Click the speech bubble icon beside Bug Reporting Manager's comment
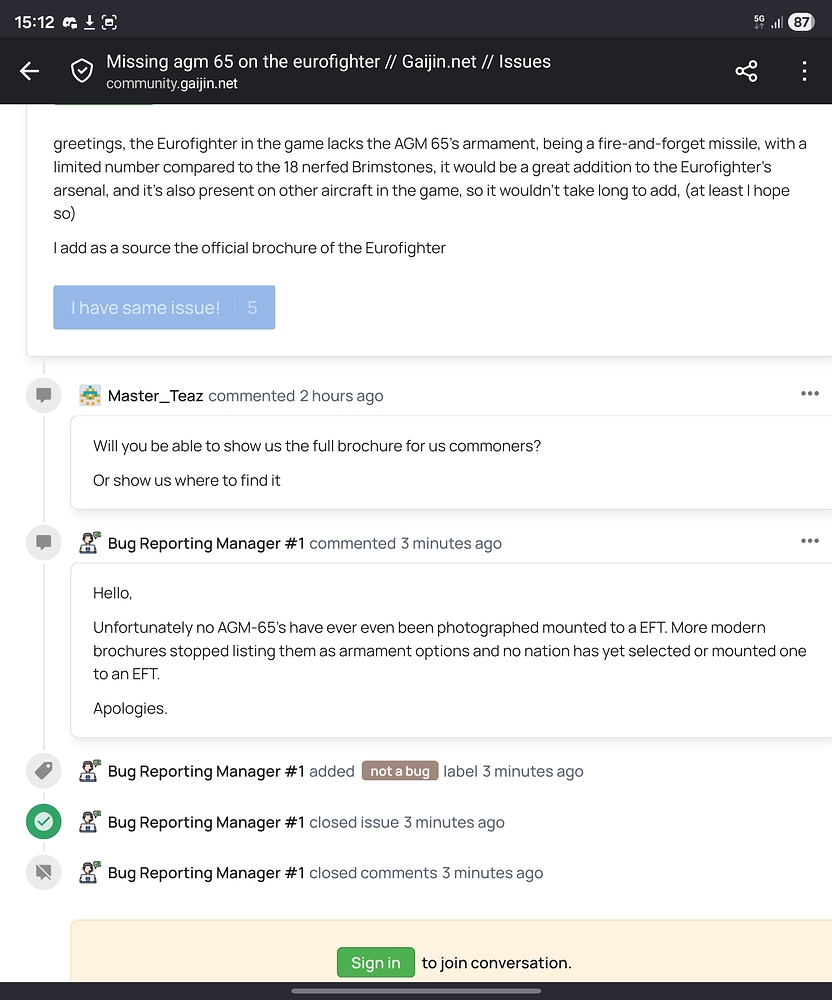The image size is (832, 1000). point(43,542)
